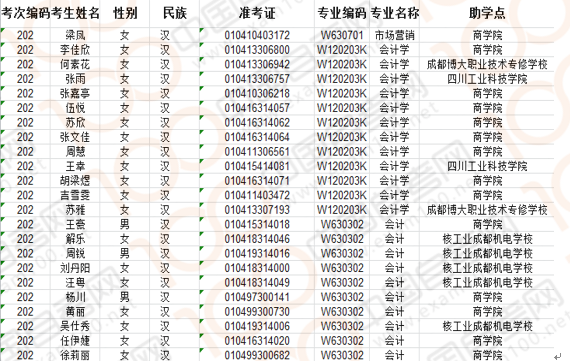Select the name cell 周锐
570x361 pixels.
(x=75, y=253)
